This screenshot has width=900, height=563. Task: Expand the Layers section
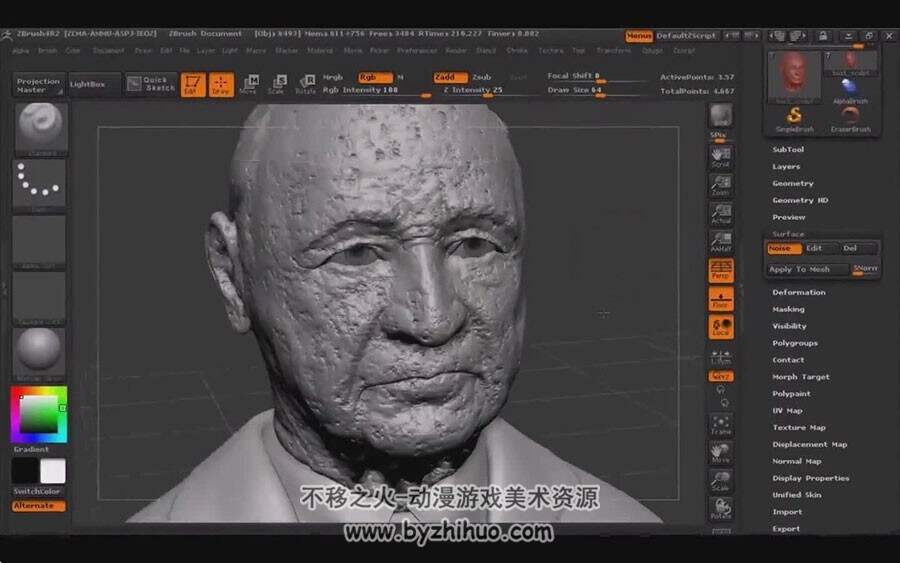pos(786,166)
